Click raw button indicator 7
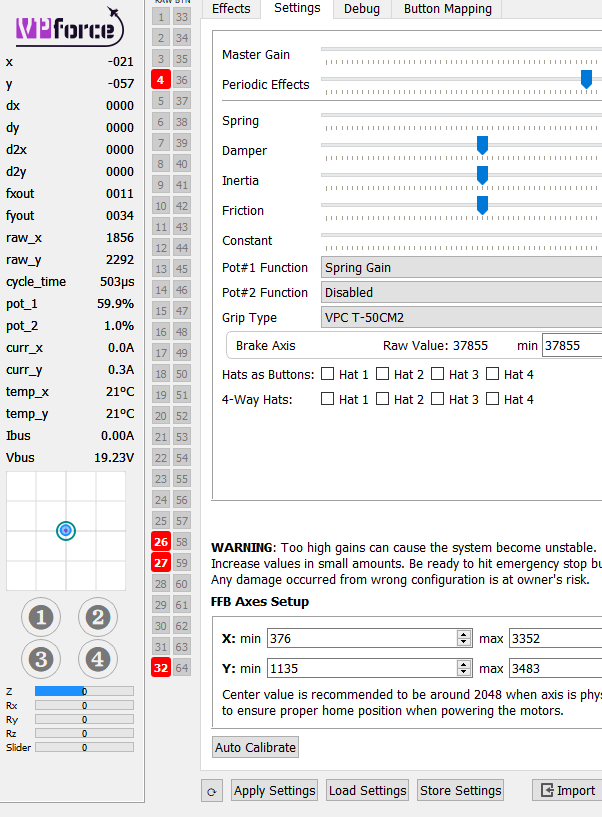602x817 pixels. [x=161, y=143]
